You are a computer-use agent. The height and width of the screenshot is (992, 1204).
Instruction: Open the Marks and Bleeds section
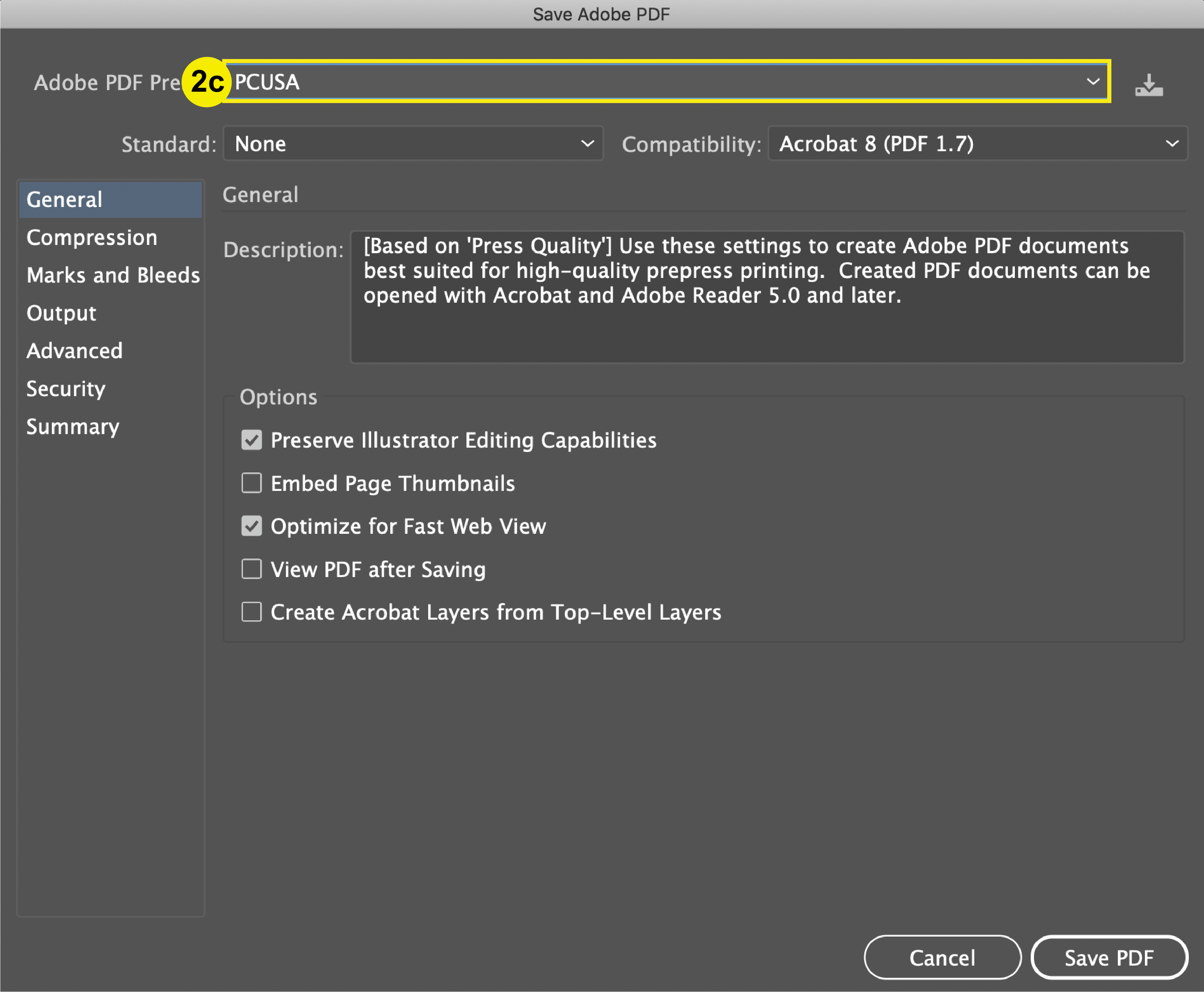110,275
